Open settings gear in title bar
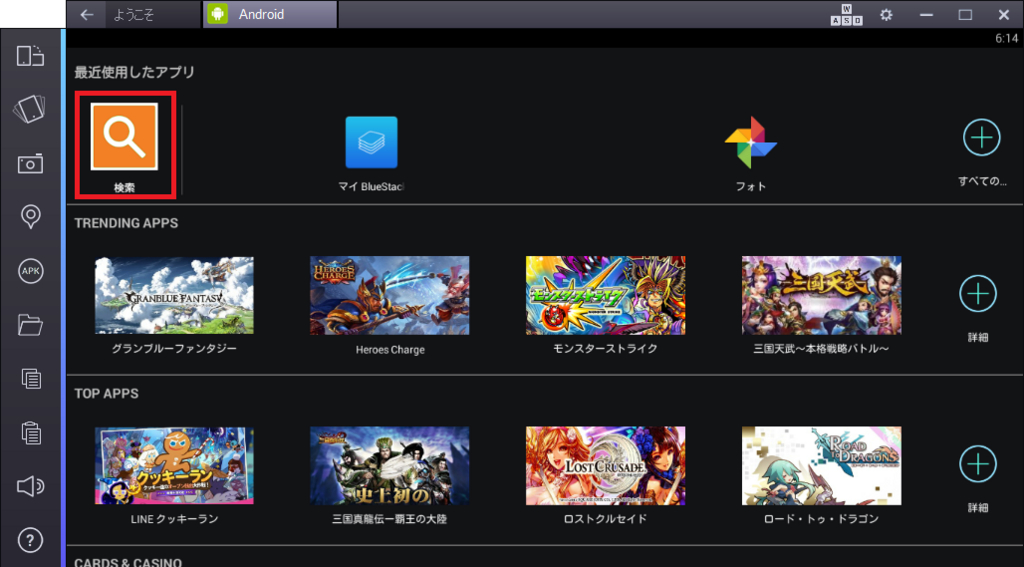Image resolution: width=1024 pixels, height=567 pixels. pos(886,14)
